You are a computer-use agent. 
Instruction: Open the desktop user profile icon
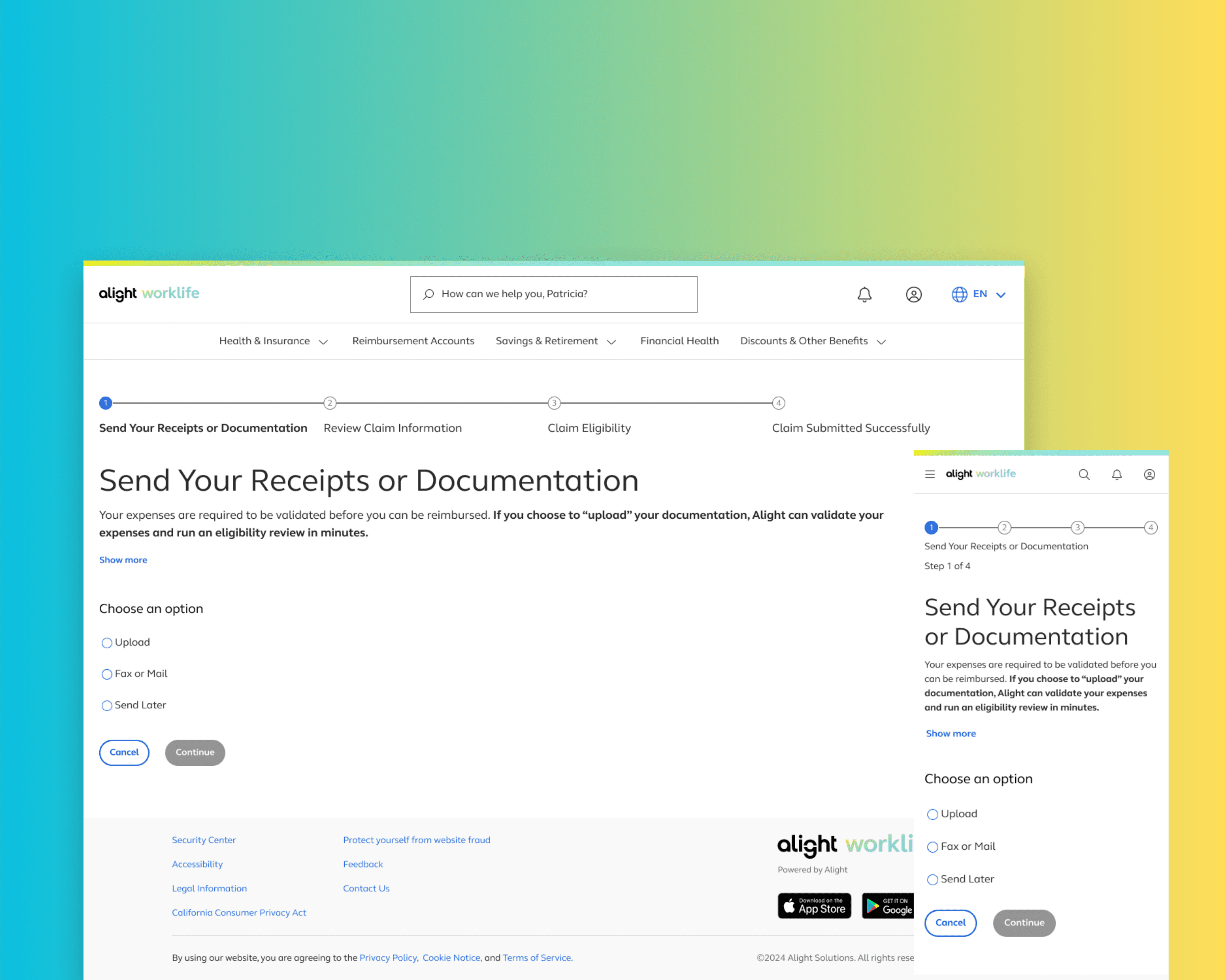(914, 294)
